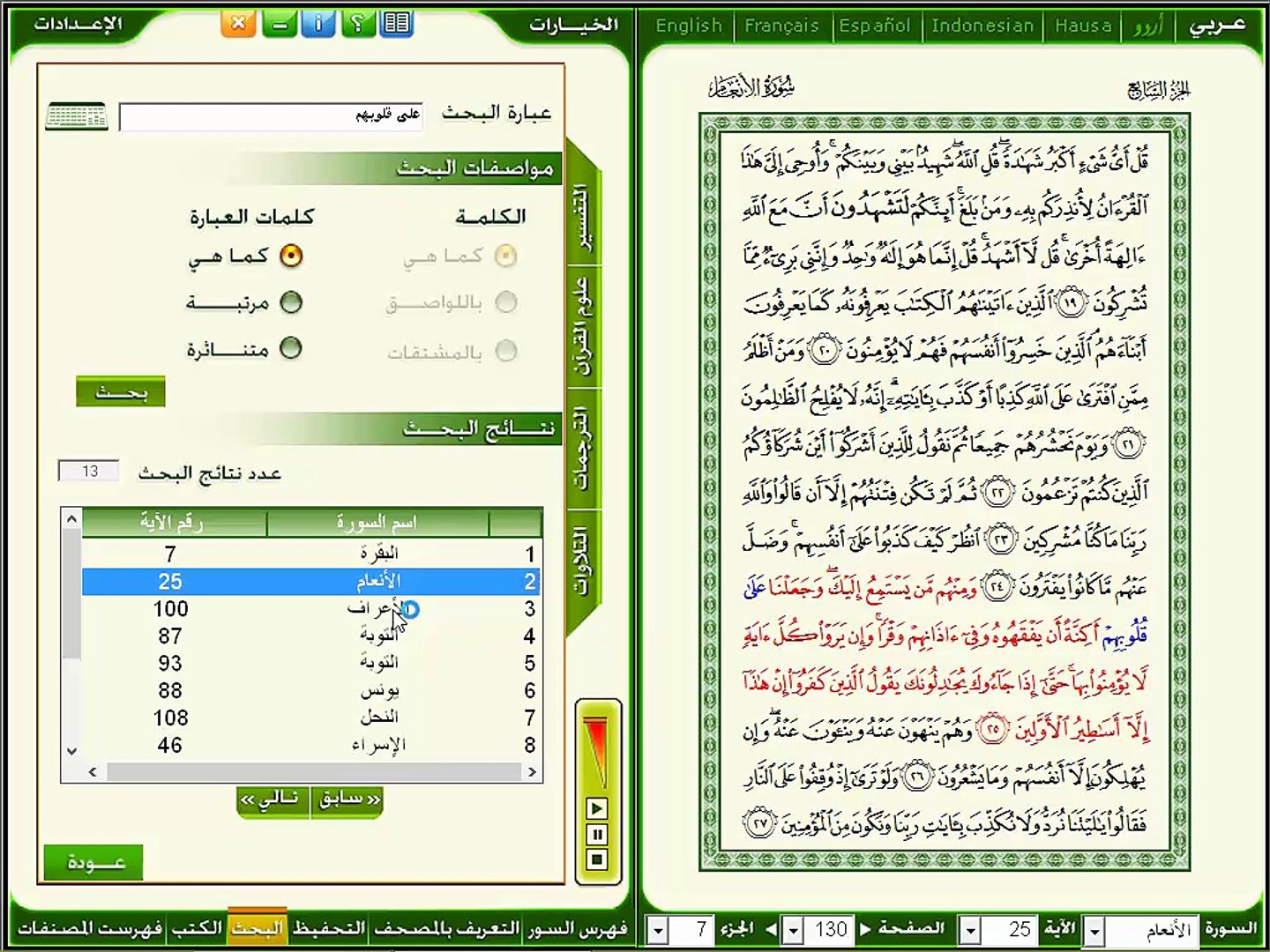Select result row 1 البقرة verse 7
1270x952 pixels.
pos(310,554)
